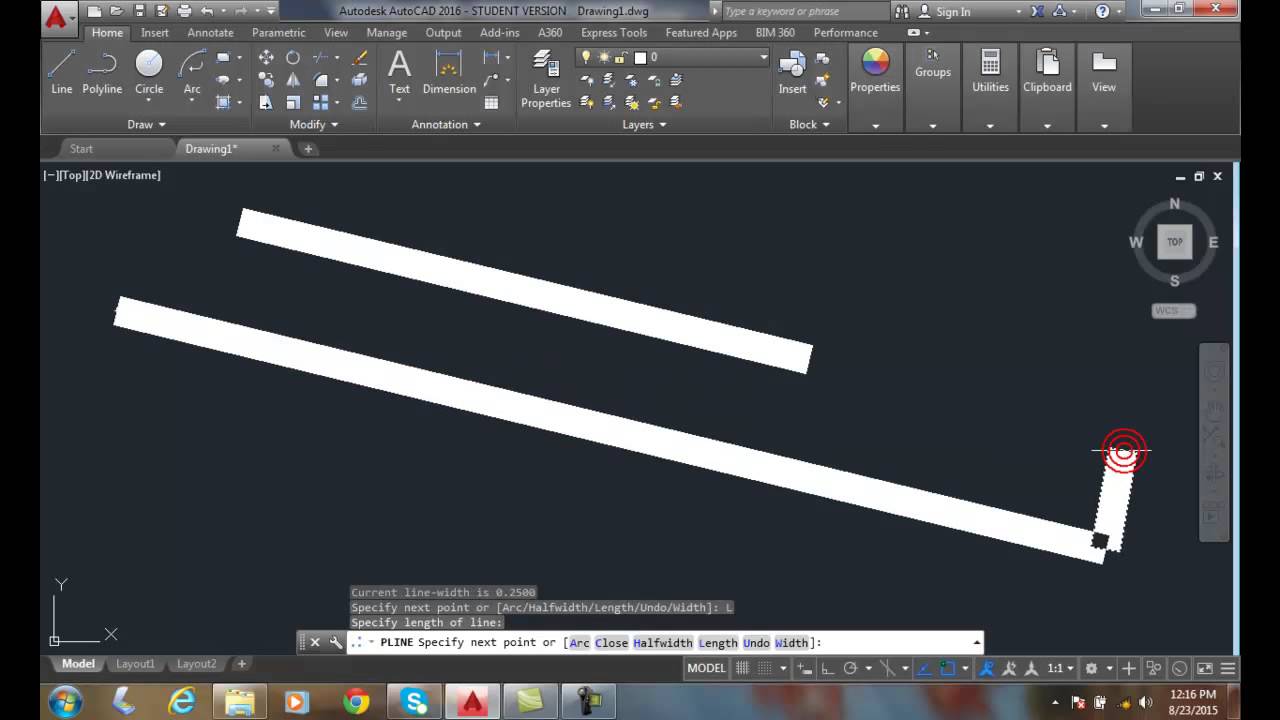Select the Mirror tool
This screenshot has width=1280, height=720.
point(293,80)
